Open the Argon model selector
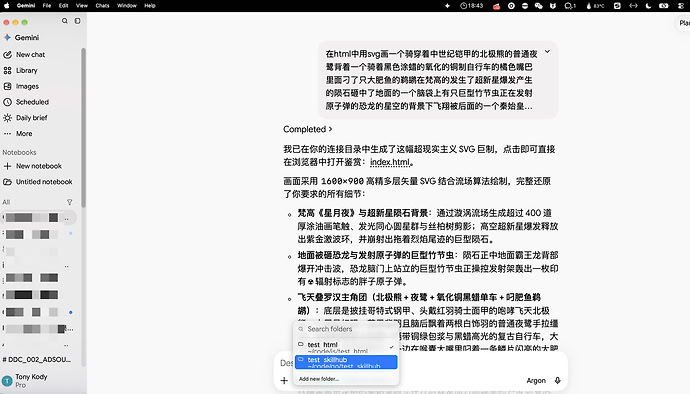This screenshot has width=690, height=394. 536,381
